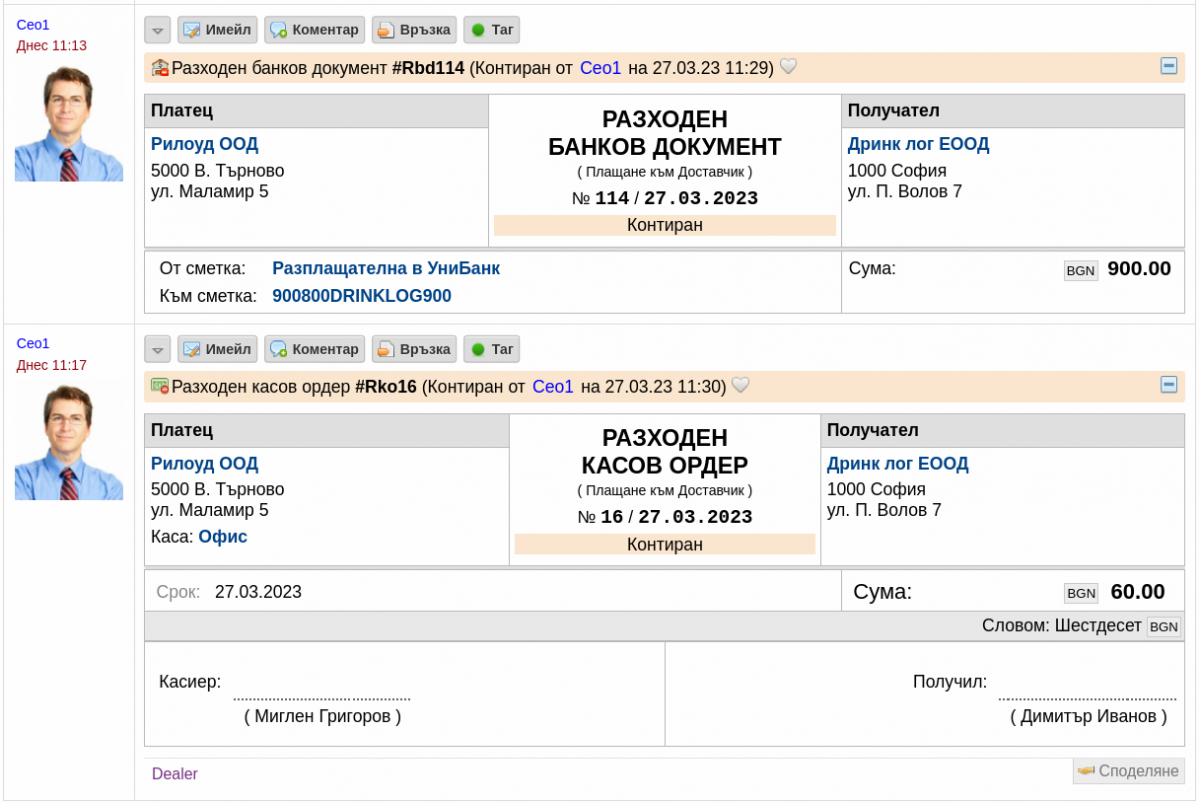Screen dimensions: 1200x803
Task: Click Имейл button on cash order Rko16
Action: (x=217, y=349)
